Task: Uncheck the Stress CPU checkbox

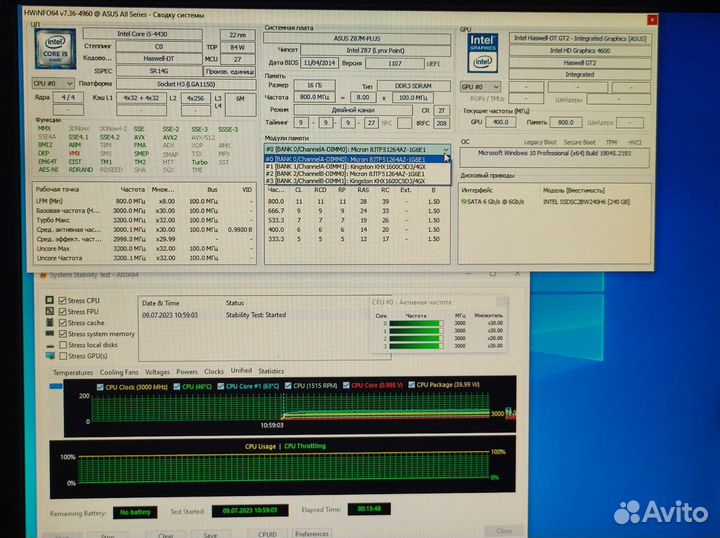Action: [62, 301]
